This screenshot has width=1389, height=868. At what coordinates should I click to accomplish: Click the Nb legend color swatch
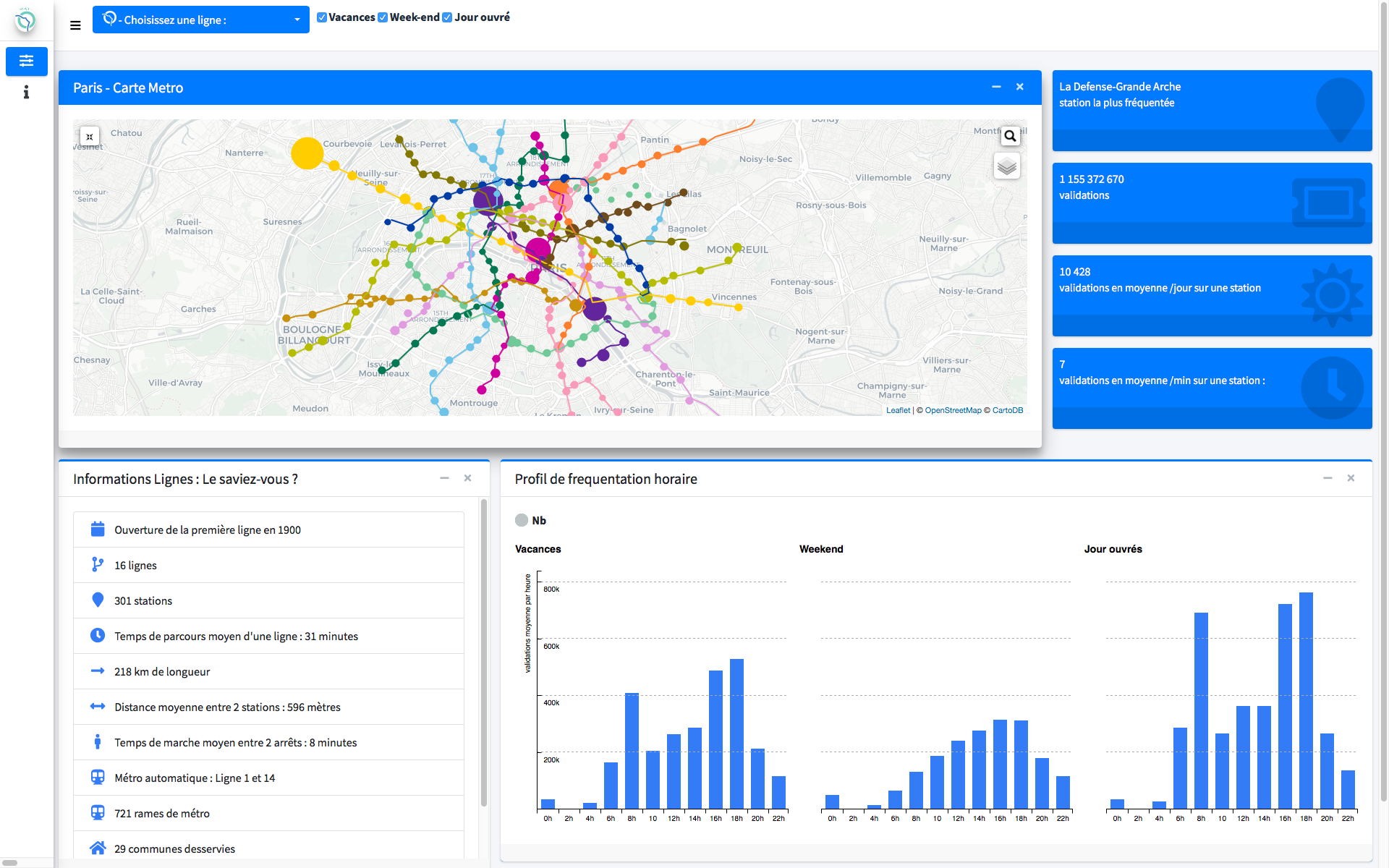pyautogui.click(x=522, y=520)
